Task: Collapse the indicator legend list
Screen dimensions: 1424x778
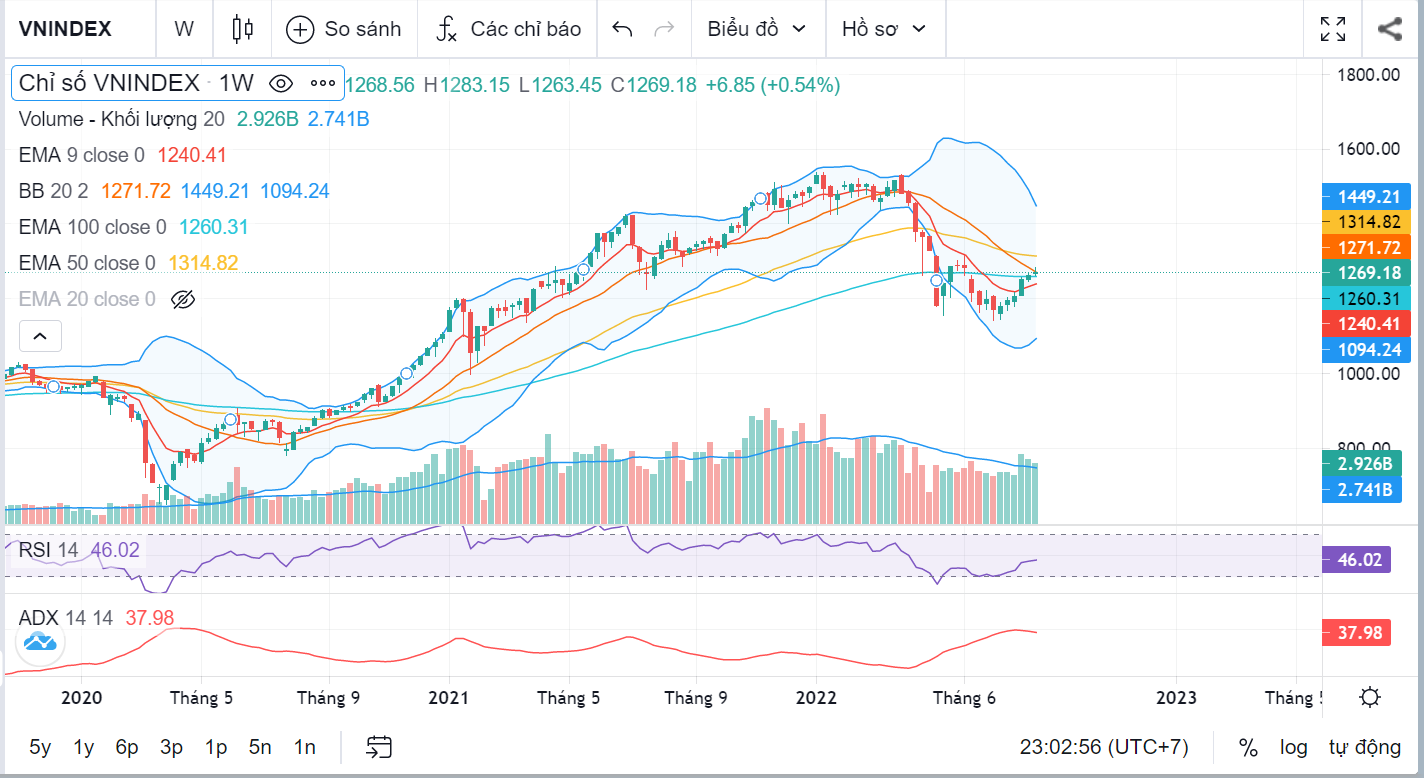Action: (x=40, y=336)
